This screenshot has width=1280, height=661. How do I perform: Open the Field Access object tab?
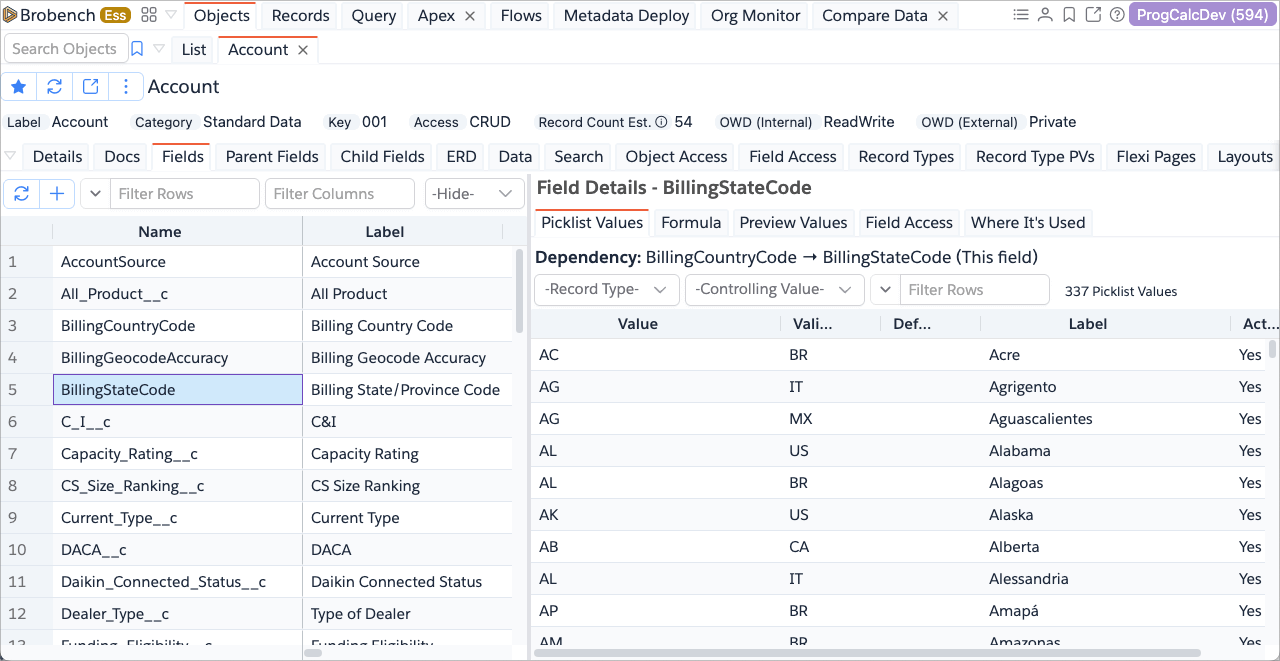(792, 156)
